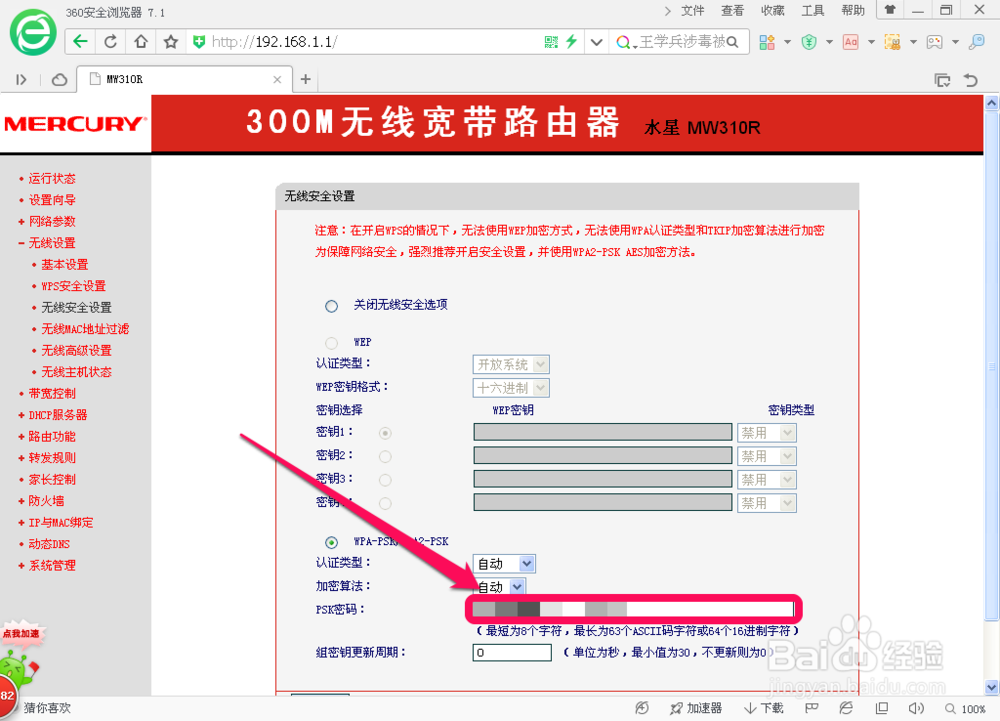The image size is (1000, 721).
Task: Open 加速器 in the status bar
Action: (x=696, y=708)
